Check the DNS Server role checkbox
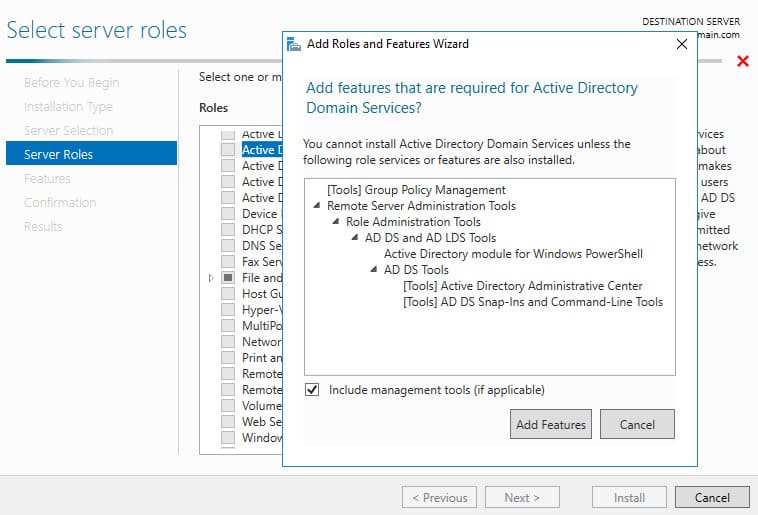The image size is (758, 515). (x=228, y=245)
